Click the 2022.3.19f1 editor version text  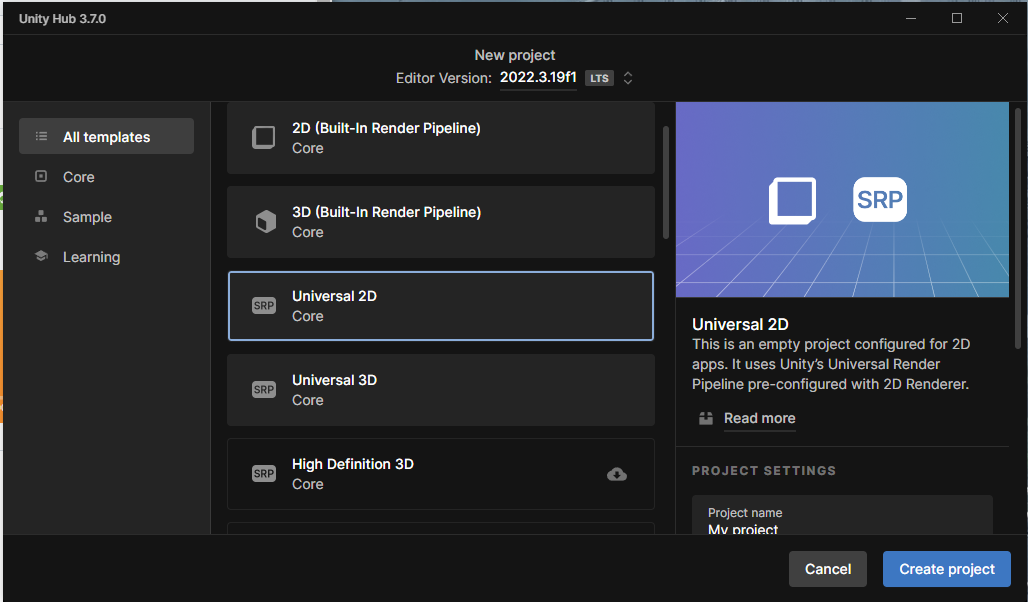coord(538,77)
